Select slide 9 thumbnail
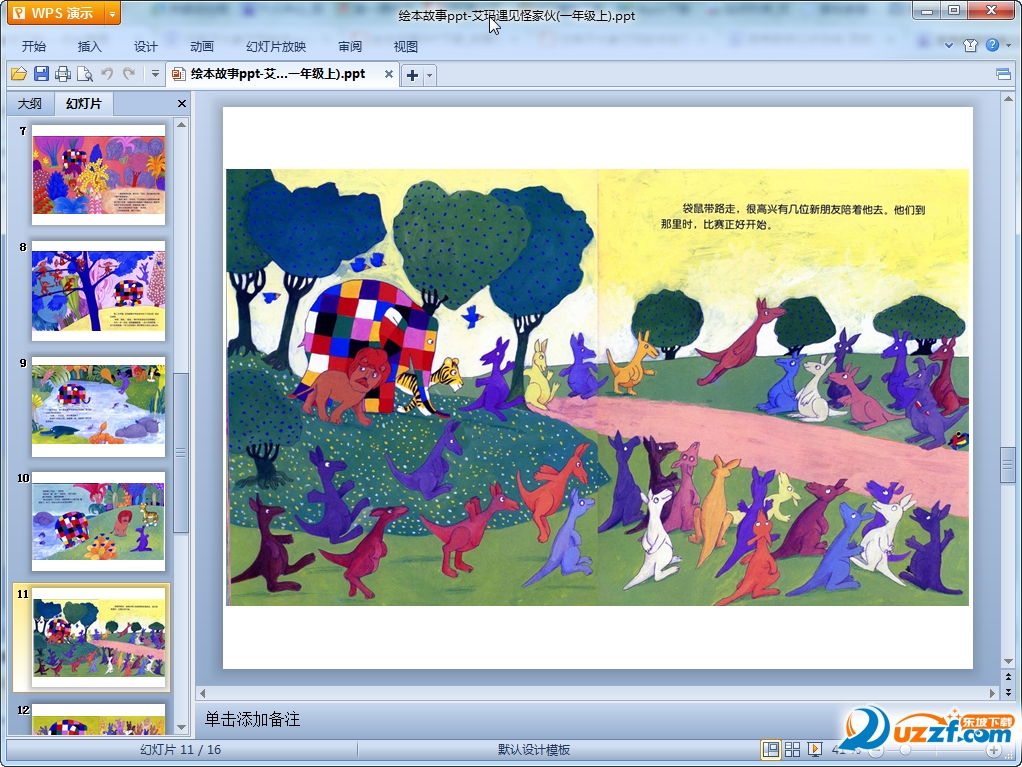Viewport: 1022px width, 767px height. 98,407
